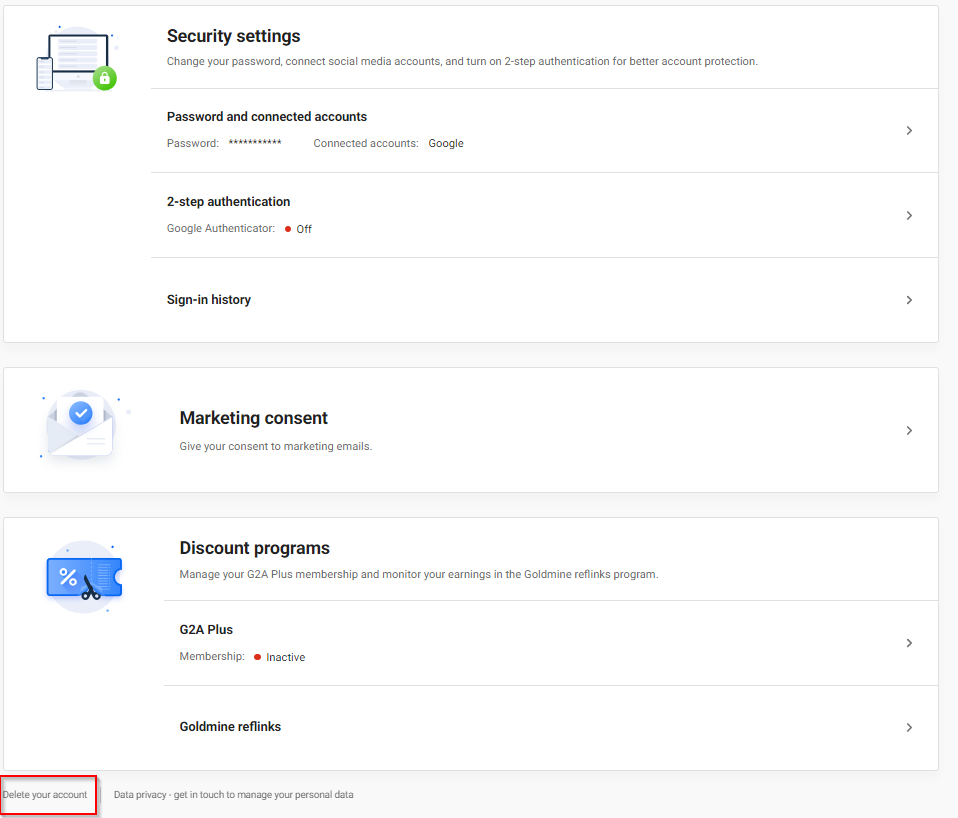Expand the Sign-in history chevron
The height and width of the screenshot is (818, 958).
(x=908, y=300)
